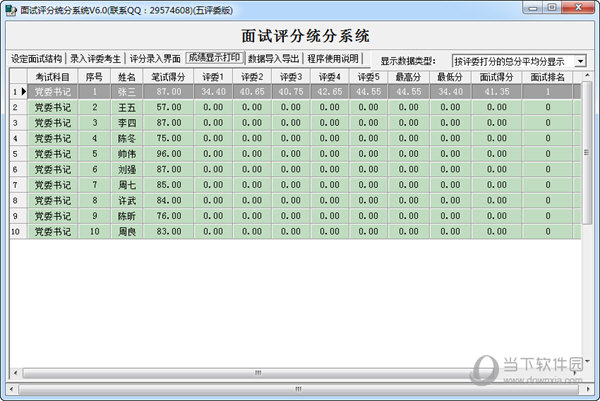This screenshot has width=600, height=401.
Task: Open the 数据导入导出 tab
Action: [x=273, y=59]
